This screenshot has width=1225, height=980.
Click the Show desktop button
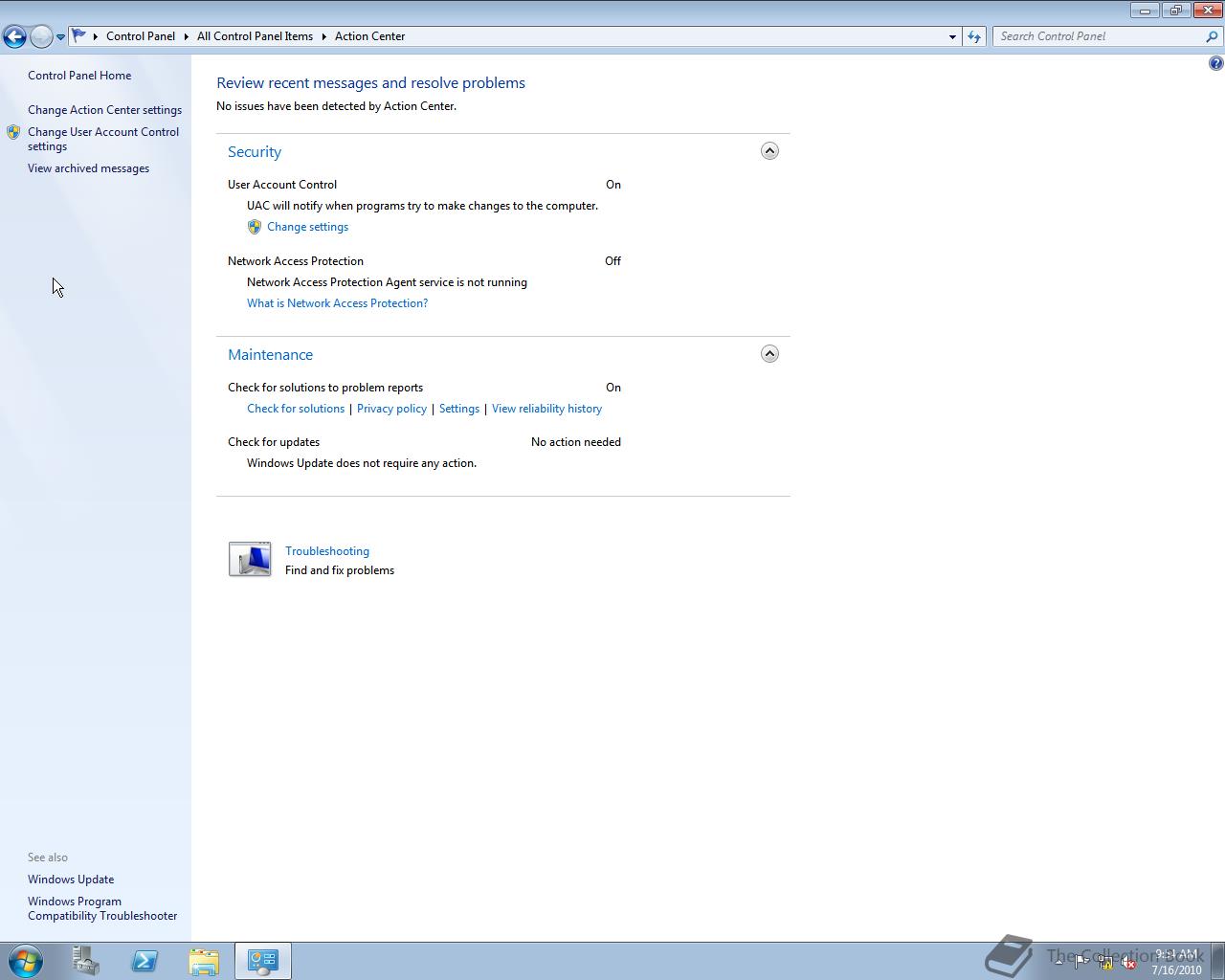1217,961
